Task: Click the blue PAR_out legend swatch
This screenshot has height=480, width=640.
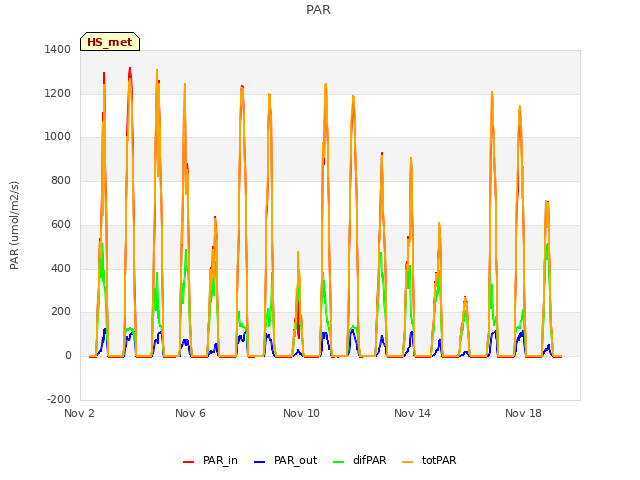Action: 259,462
